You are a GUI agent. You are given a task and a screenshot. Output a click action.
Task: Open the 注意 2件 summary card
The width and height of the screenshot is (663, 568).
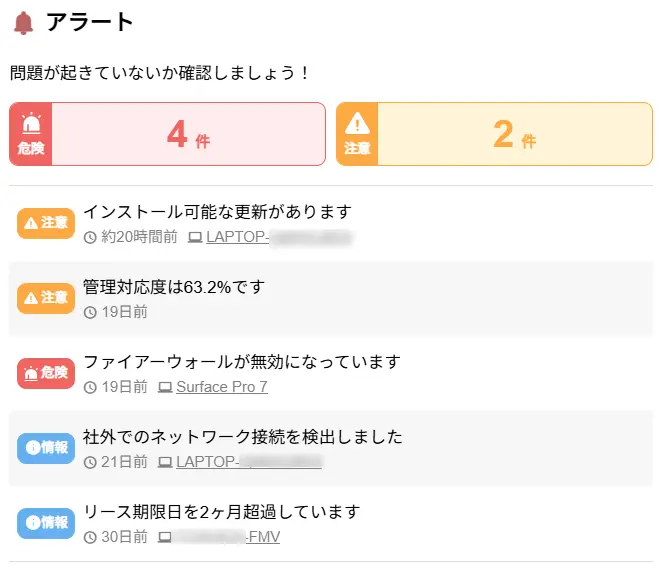[514, 134]
